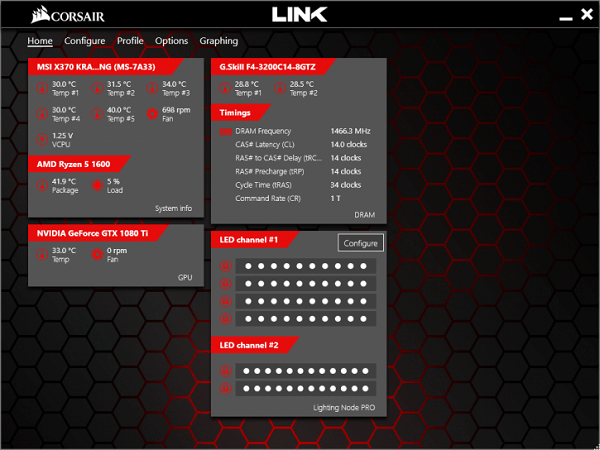Minimize the Corsair Link window
The height and width of the screenshot is (450, 600).
point(566,18)
